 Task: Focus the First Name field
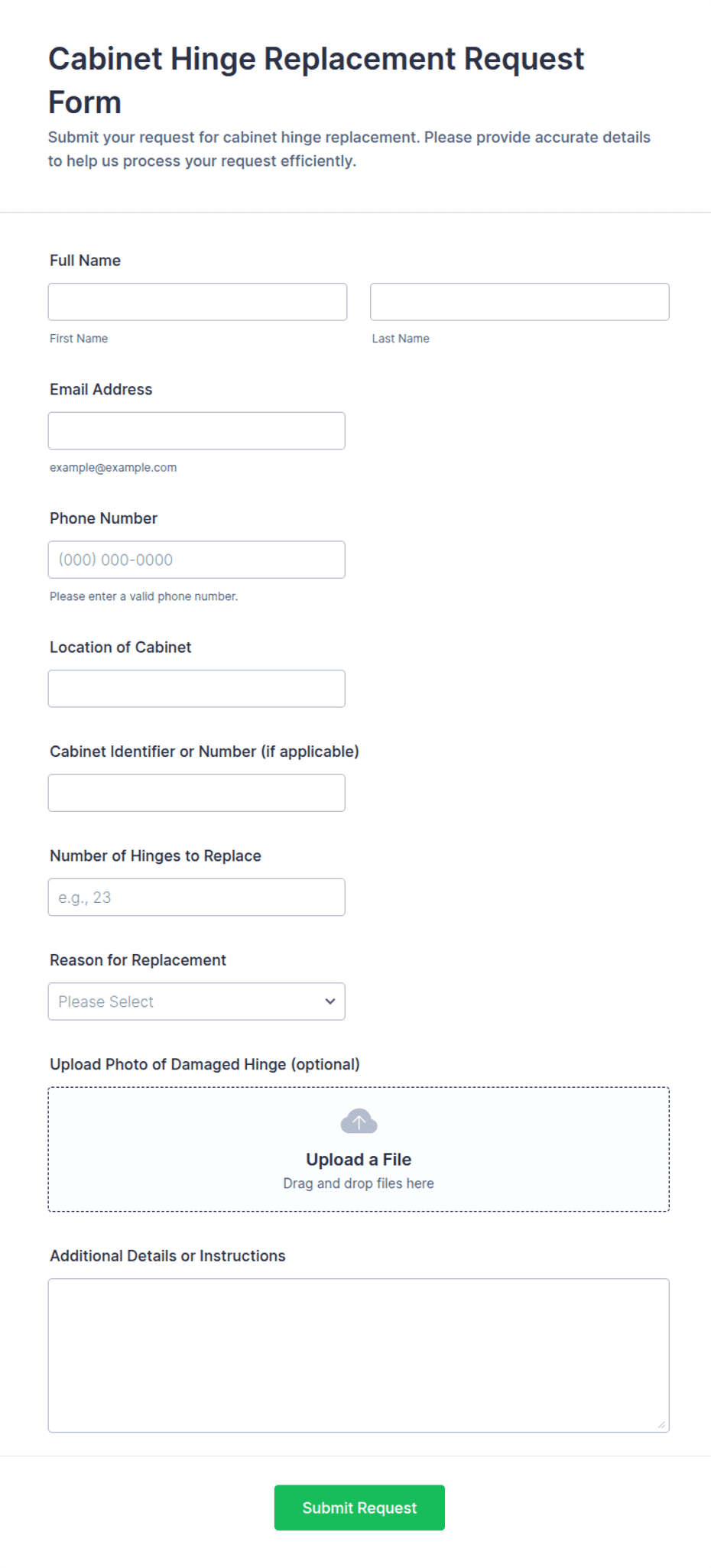tap(197, 302)
